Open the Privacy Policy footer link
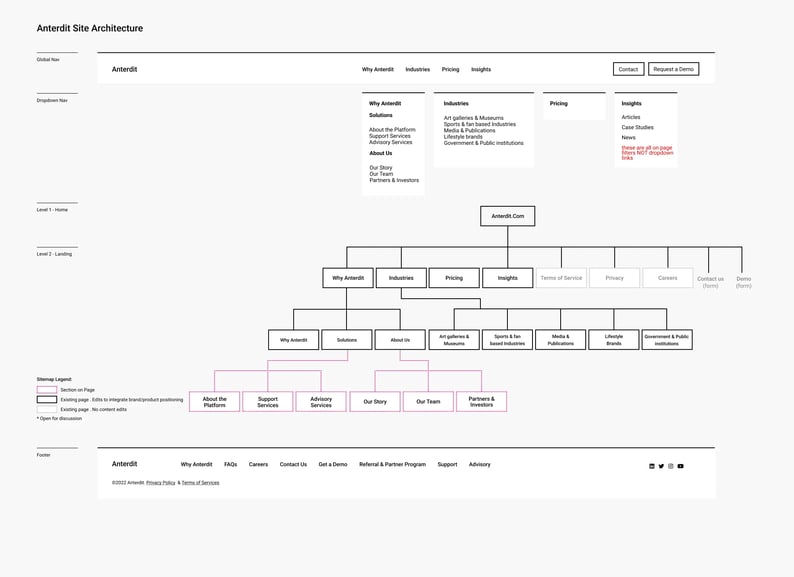Image resolution: width=794 pixels, height=577 pixels. click(x=161, y=483)
